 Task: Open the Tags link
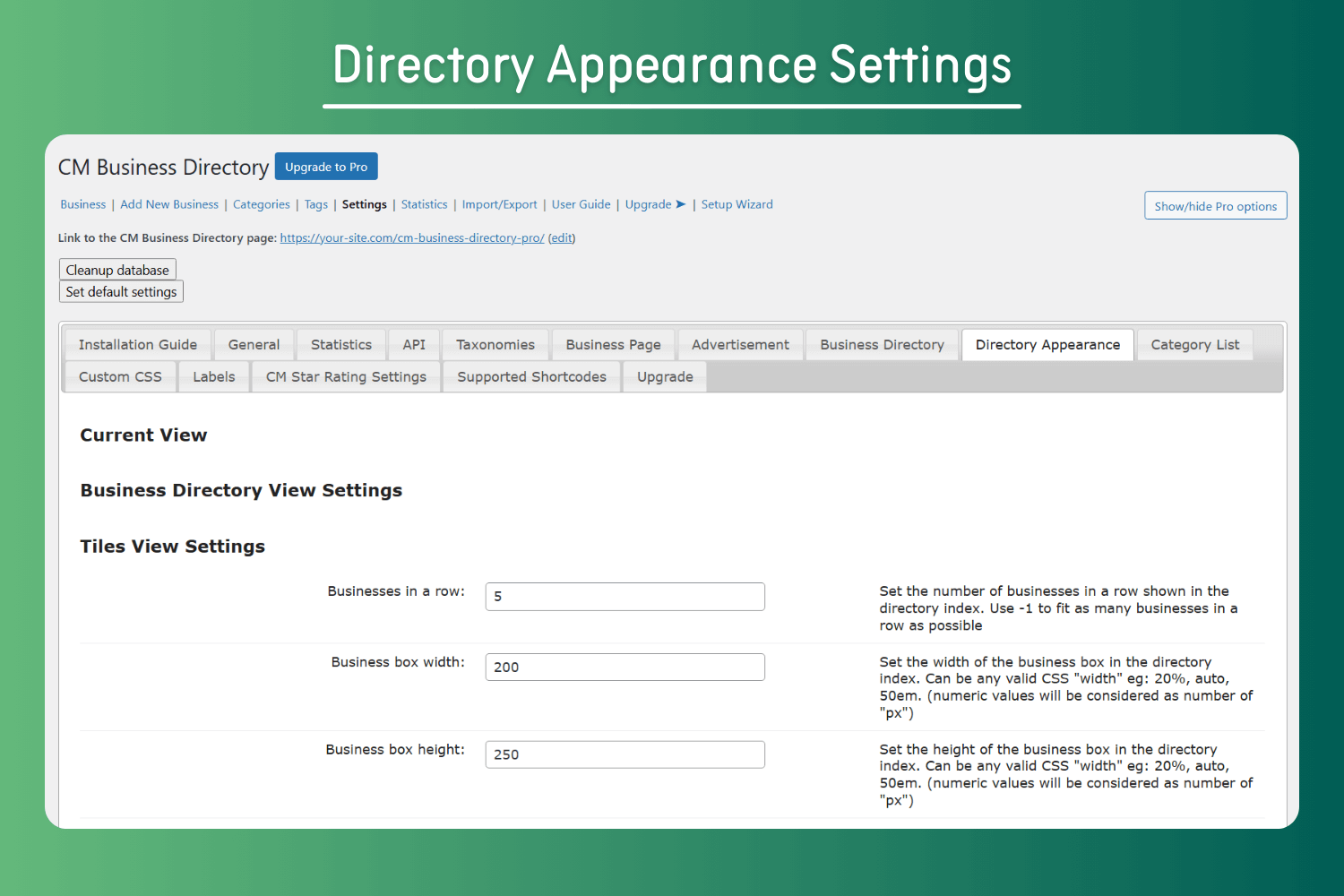[316, 204]
